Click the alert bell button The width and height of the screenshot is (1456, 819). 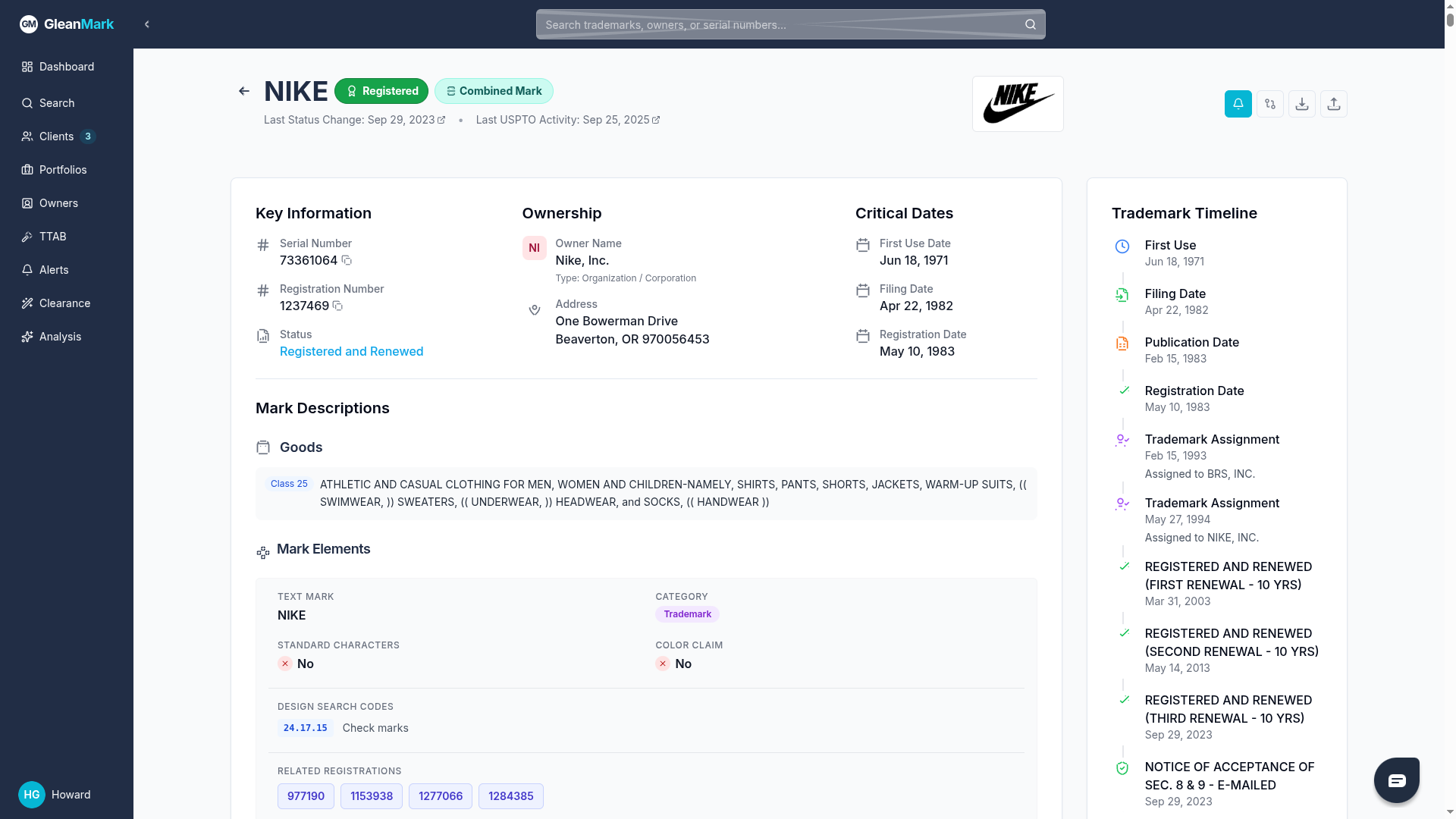tap(1238, 104)
